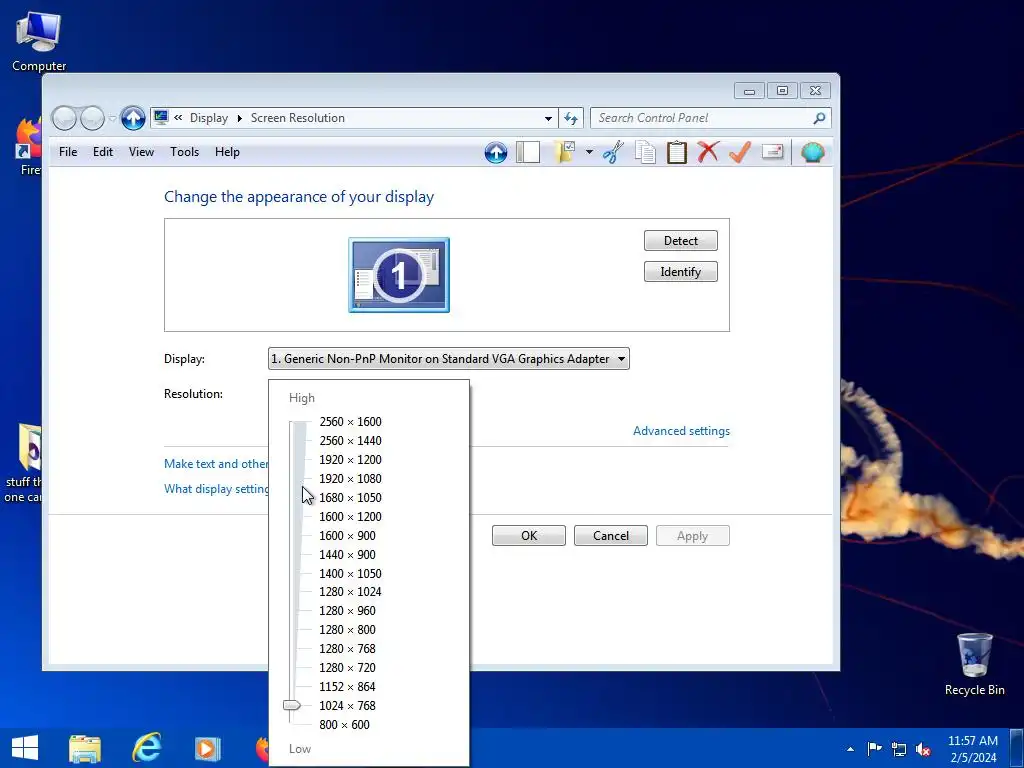The height and width of the screenshot is (768, 1024).
Task: Click the Action Center flag tray icon
Action: 874,748
